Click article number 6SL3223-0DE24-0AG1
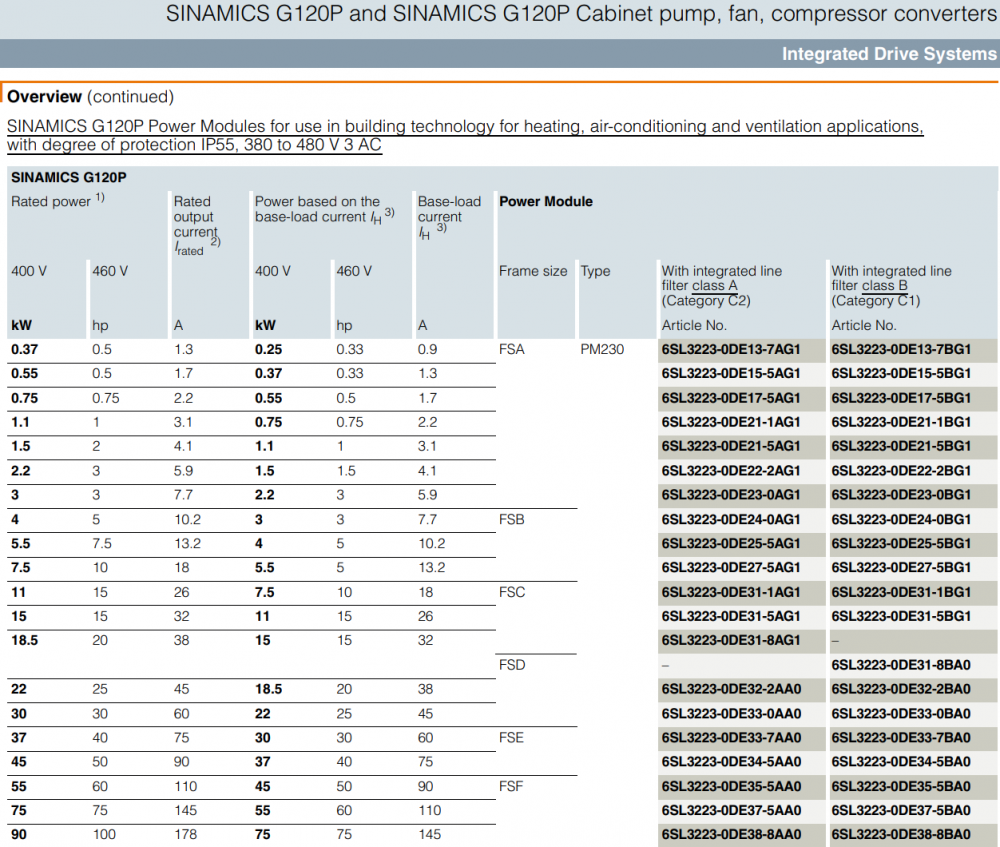This screenshot has width=1000, height=847. point(731,519)
